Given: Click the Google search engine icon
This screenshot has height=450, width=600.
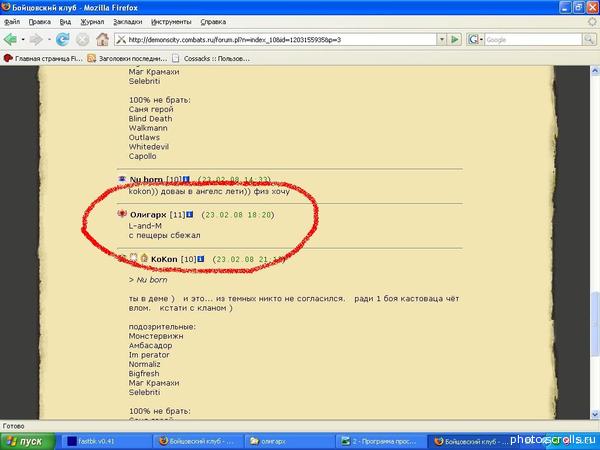Looking at the screenshot, I should pos(473,39).
